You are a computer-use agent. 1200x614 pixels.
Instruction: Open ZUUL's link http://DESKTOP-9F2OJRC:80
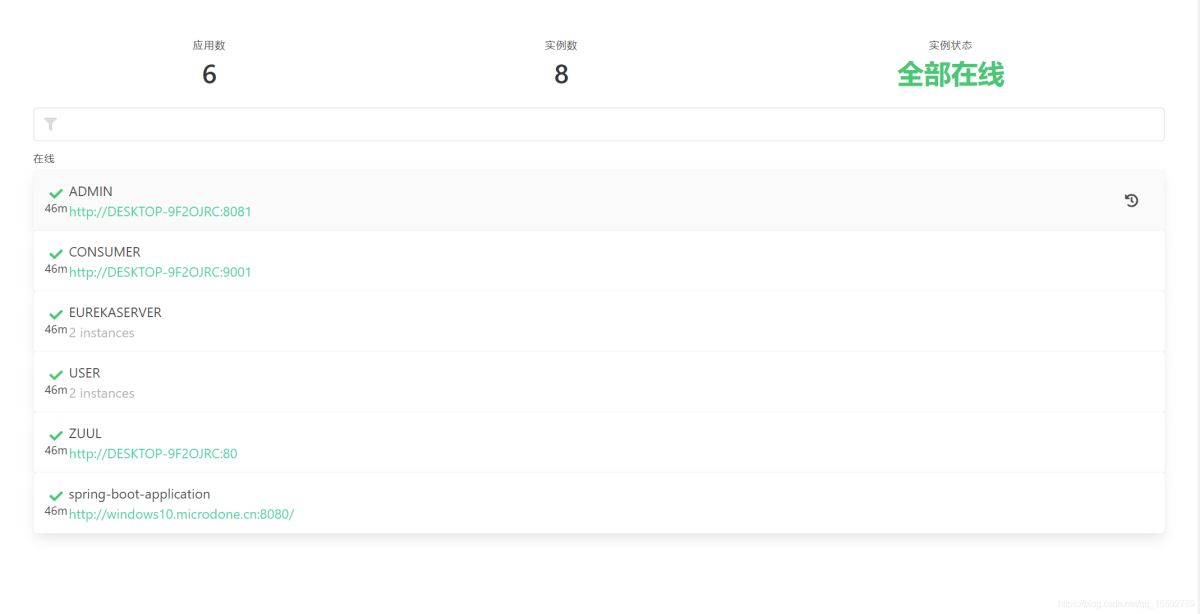153,454
